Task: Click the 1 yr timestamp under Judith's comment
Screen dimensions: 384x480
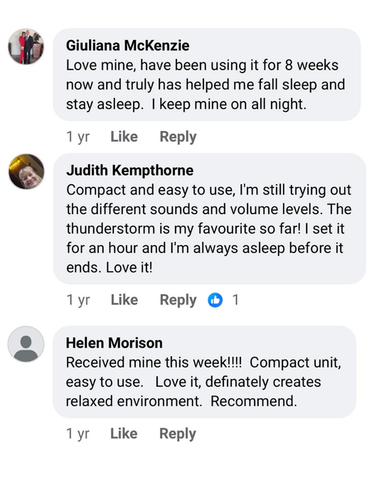Action: pyautogui.click(x=78, y=300)
